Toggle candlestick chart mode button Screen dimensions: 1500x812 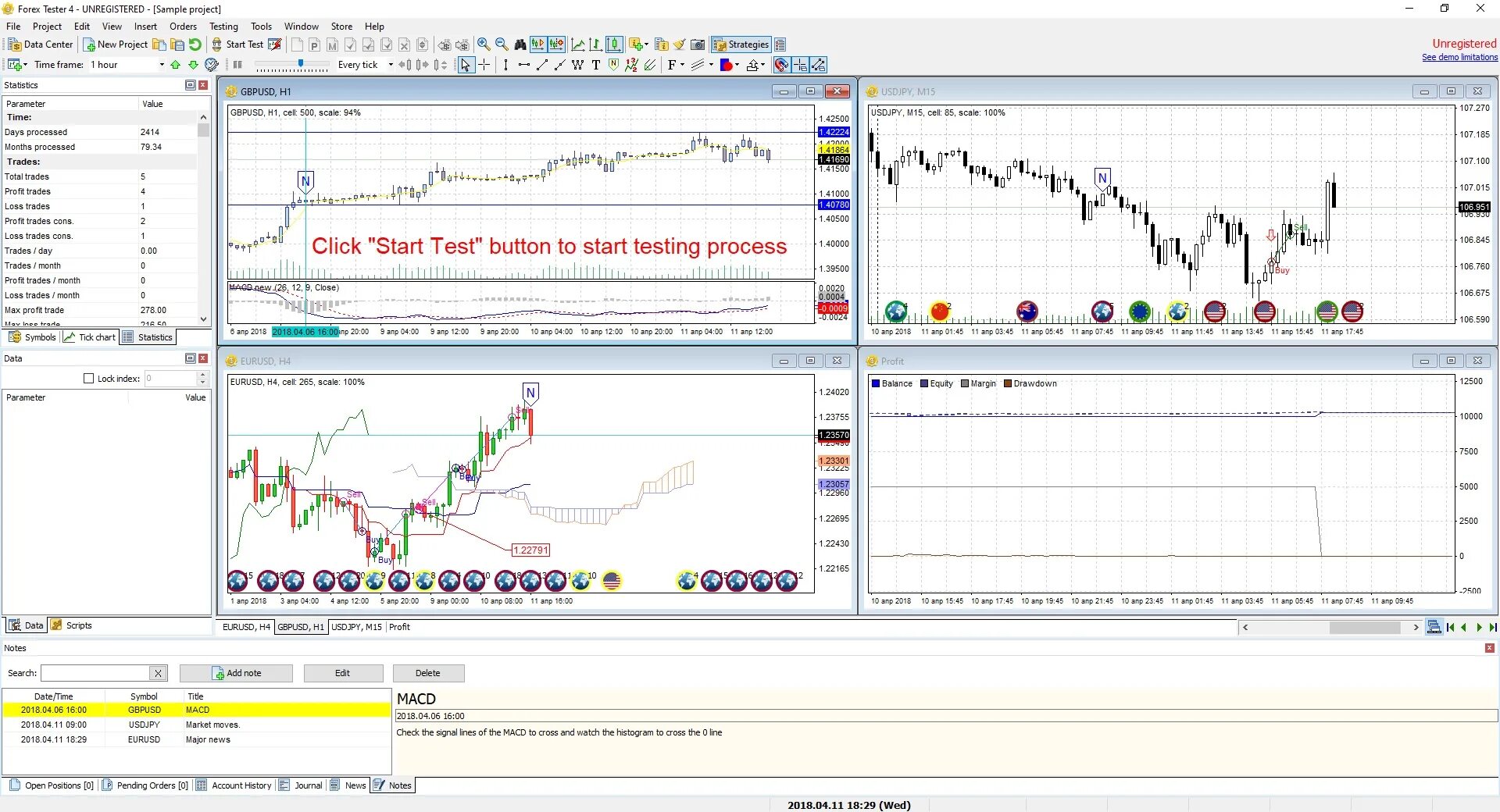click(614, 45)
